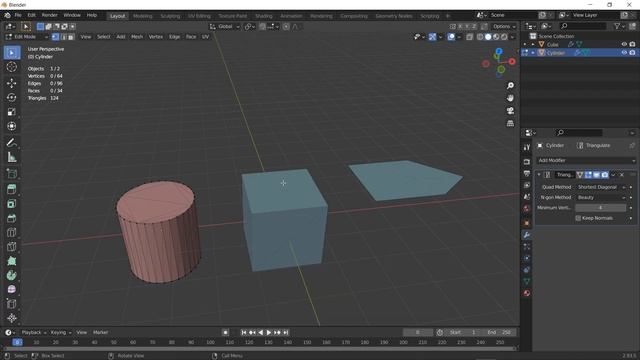640x360 pixels.
Task: Enable Face select mode
Action: click(x=71, y=37)
